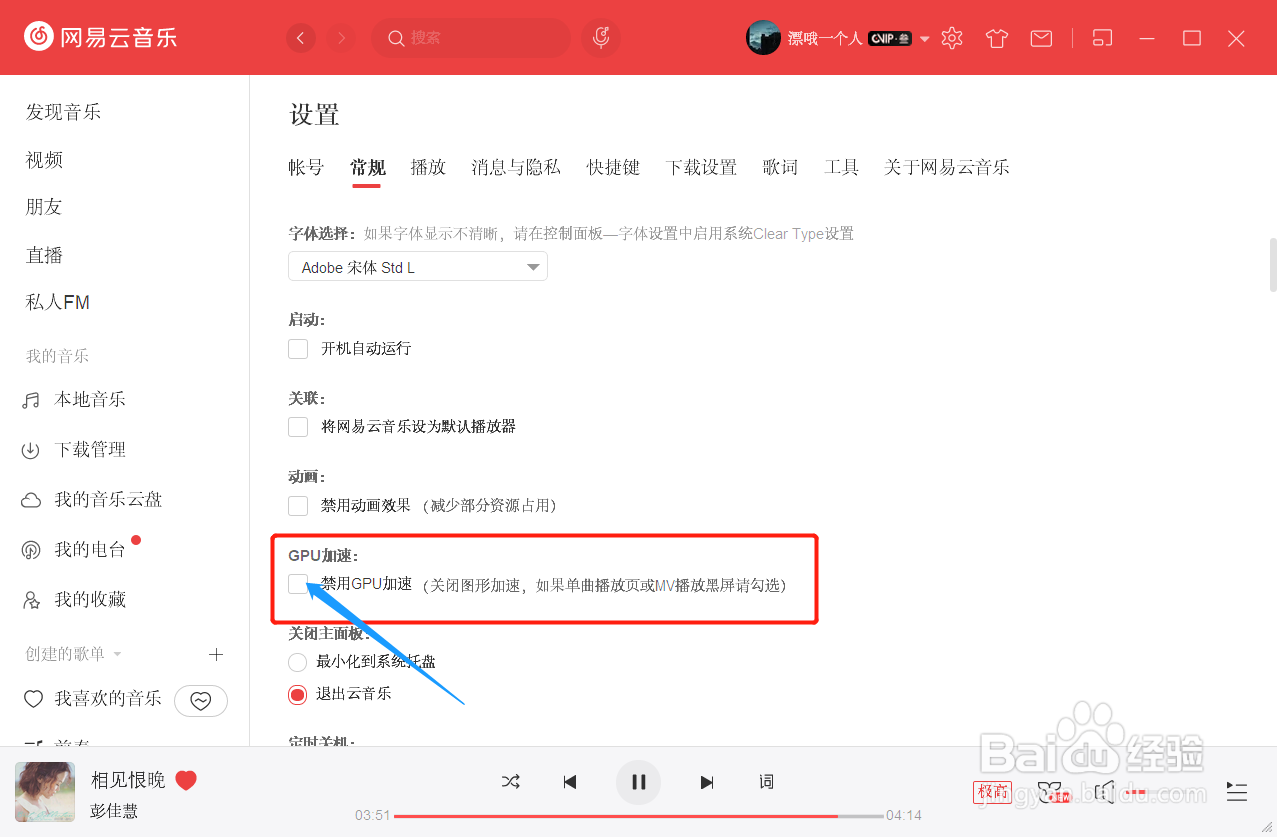Switch to mini player mode icon
Screen dimensions: 1277x837
pos(1102,38)
